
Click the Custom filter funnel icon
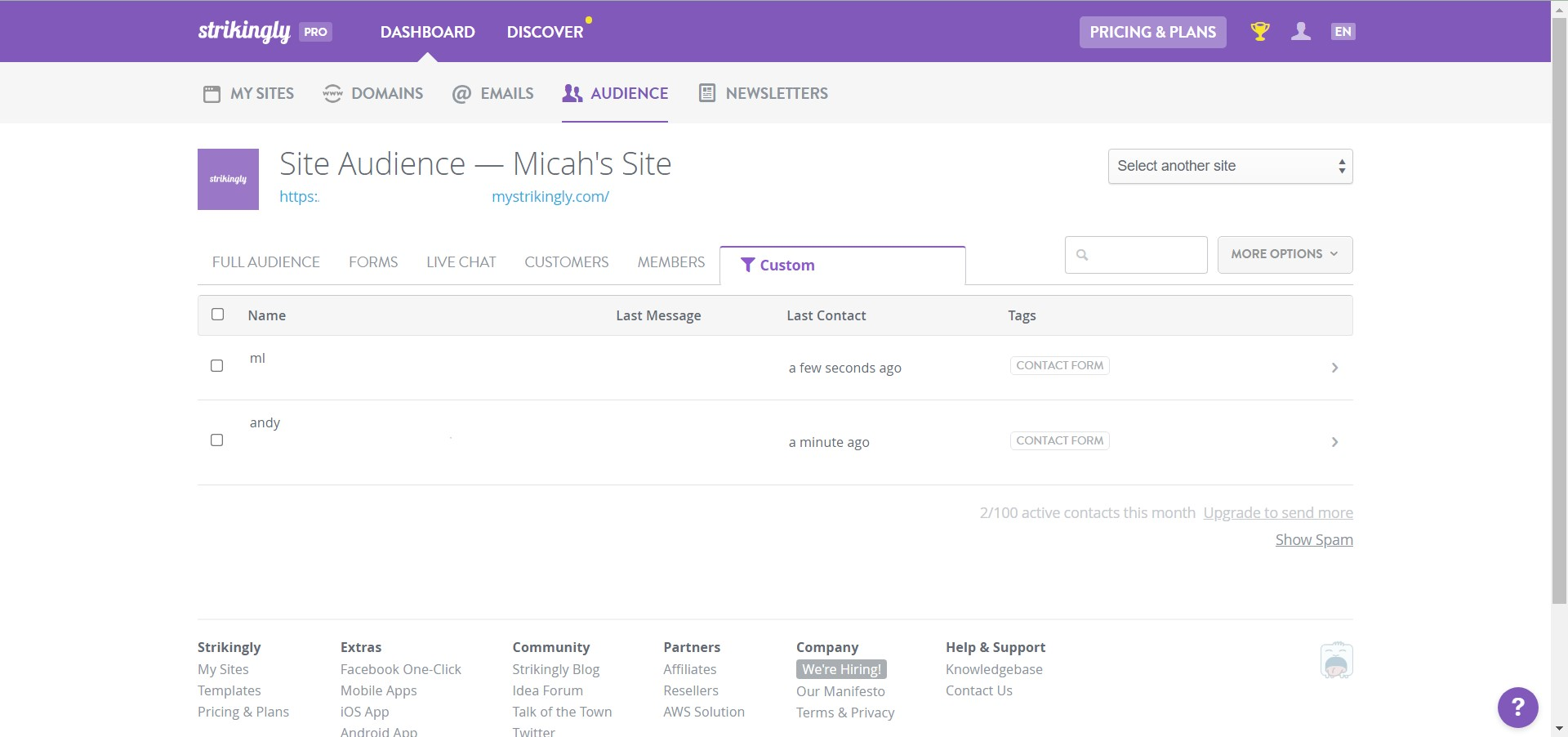[746, 265]
